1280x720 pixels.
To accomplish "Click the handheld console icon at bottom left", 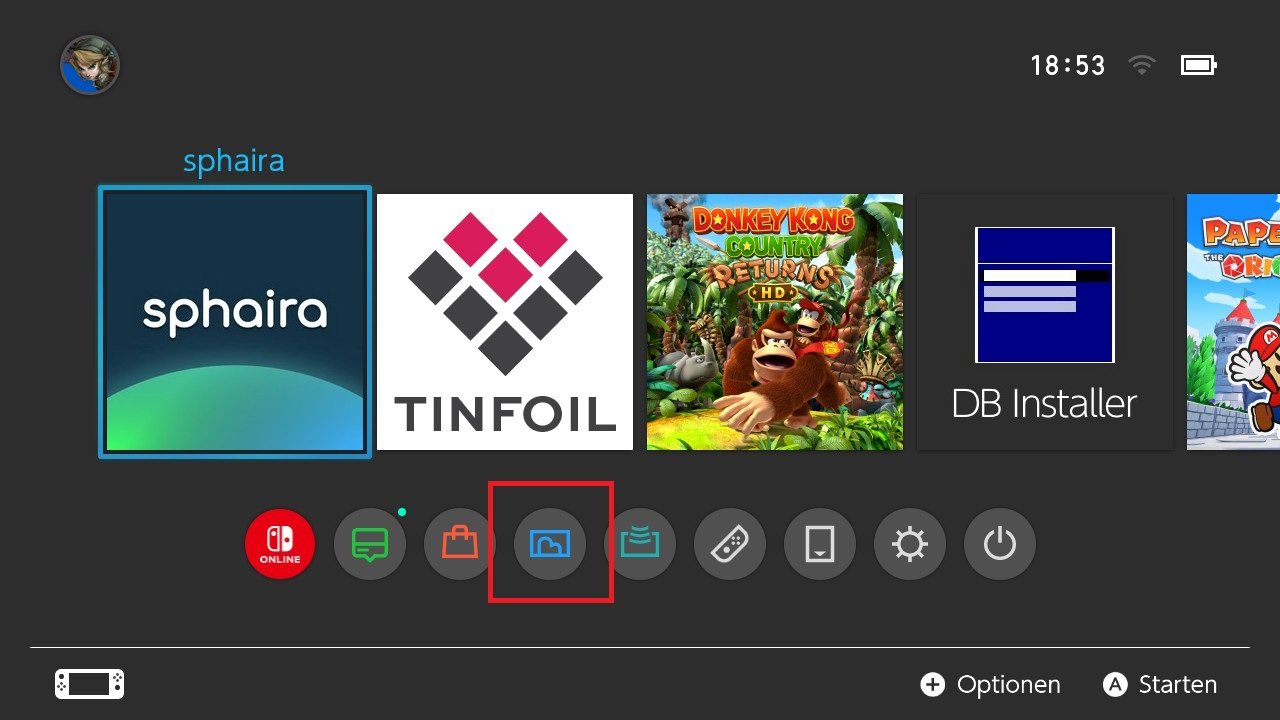I will [x=90, y=685].
